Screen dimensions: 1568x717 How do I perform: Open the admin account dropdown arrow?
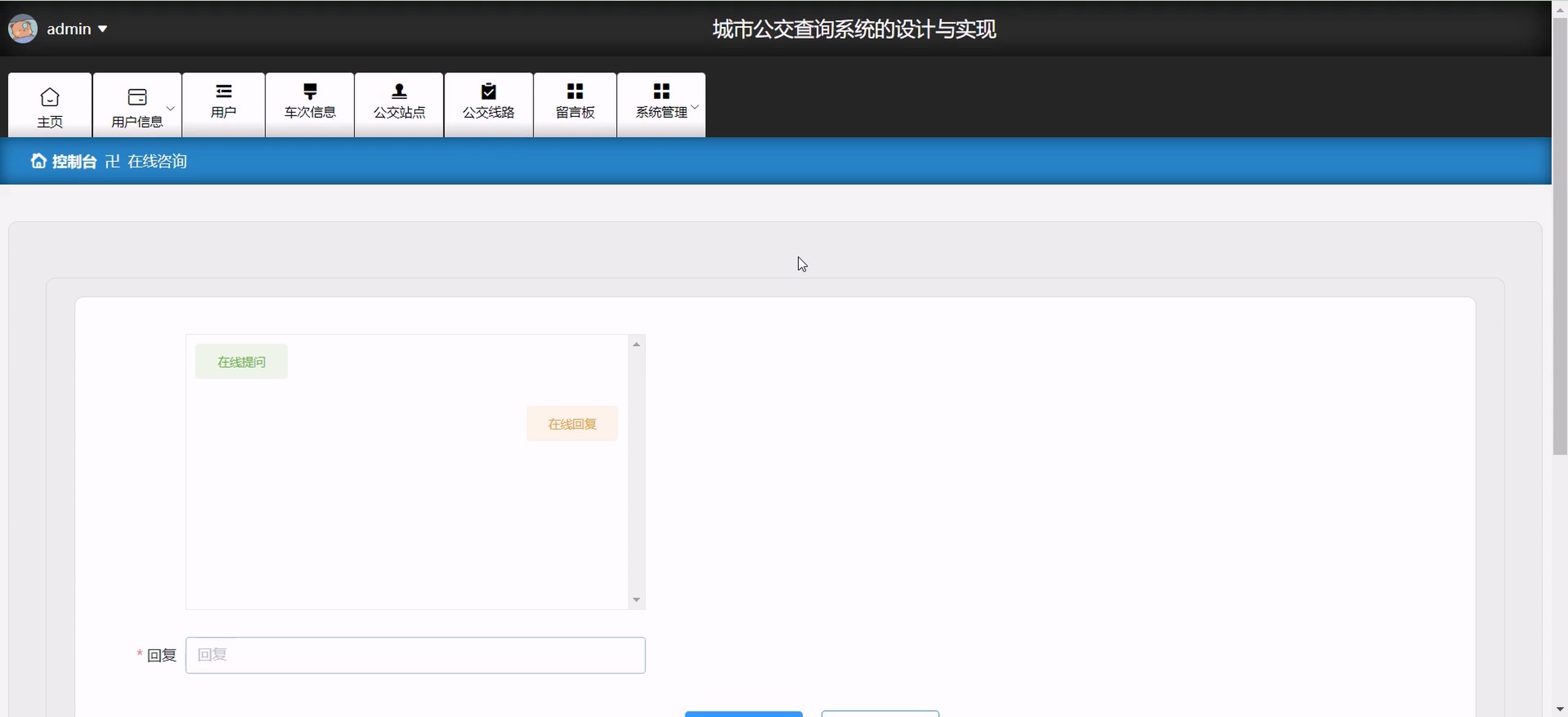click(x=102, y=28)
